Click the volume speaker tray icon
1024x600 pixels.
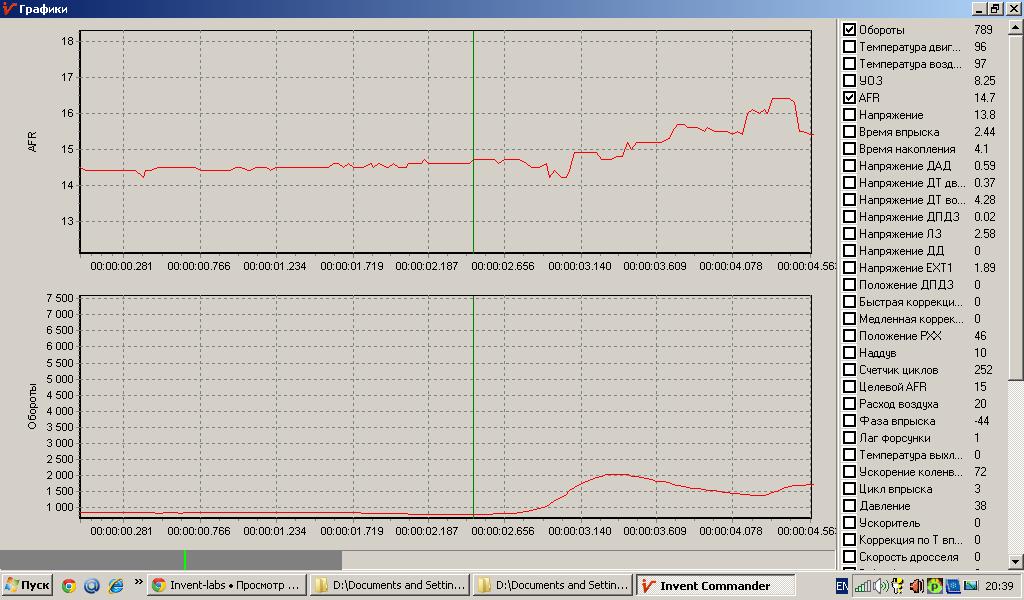pyautogui.click(x=880, y=586)
